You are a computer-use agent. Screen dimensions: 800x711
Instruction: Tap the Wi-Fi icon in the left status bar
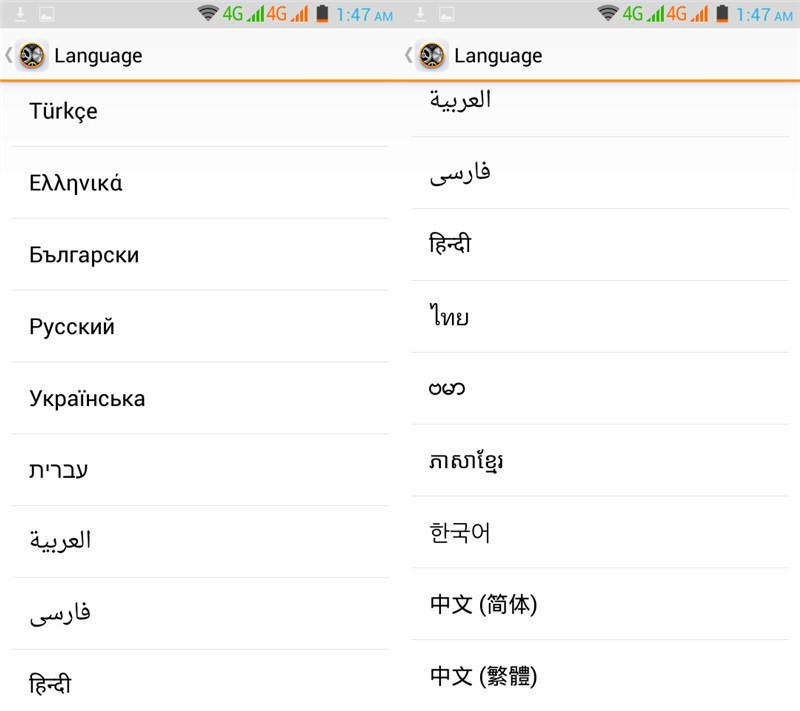pos(208,14)
